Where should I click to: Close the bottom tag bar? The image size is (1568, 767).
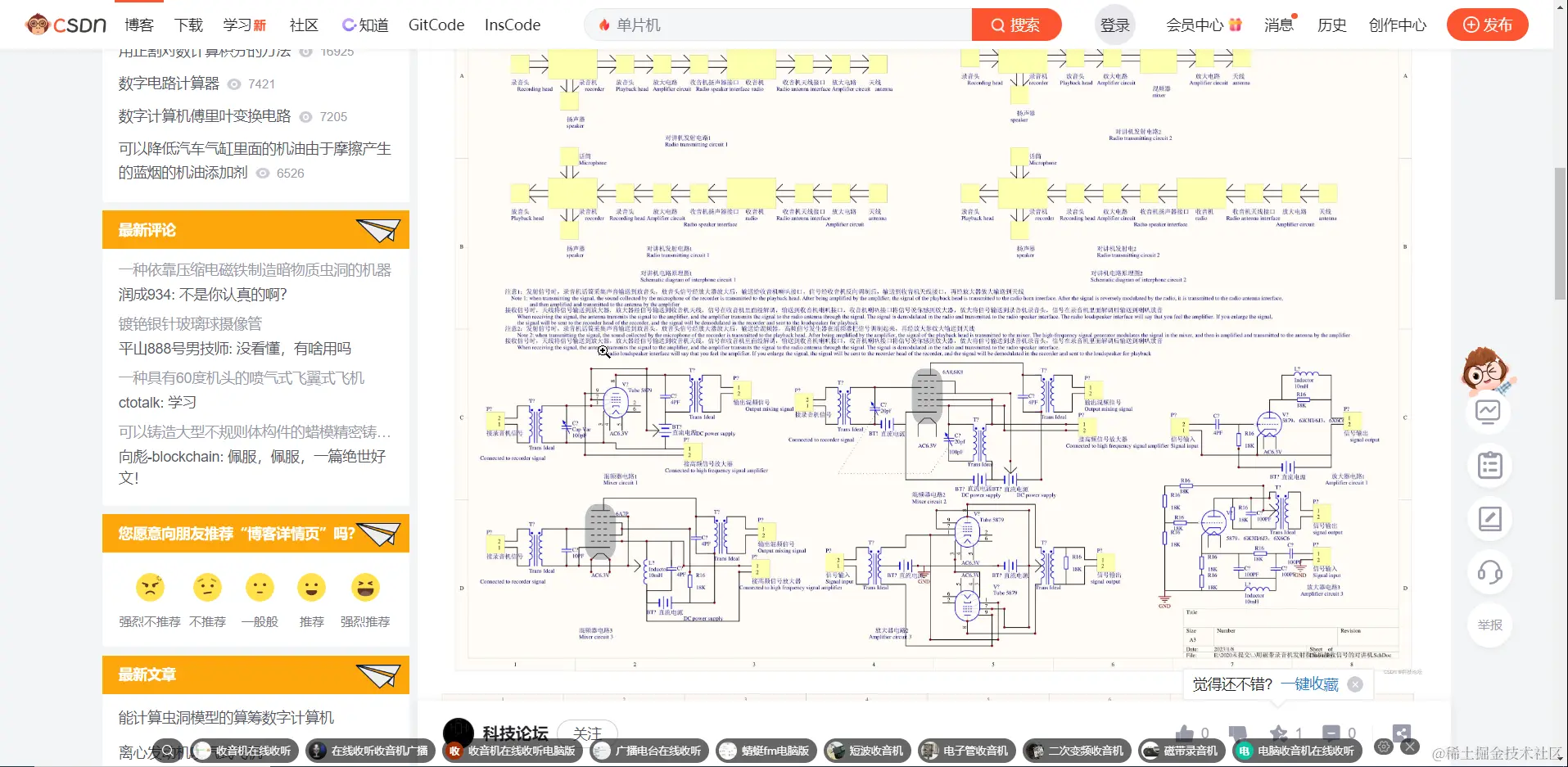coord(1409,747)
